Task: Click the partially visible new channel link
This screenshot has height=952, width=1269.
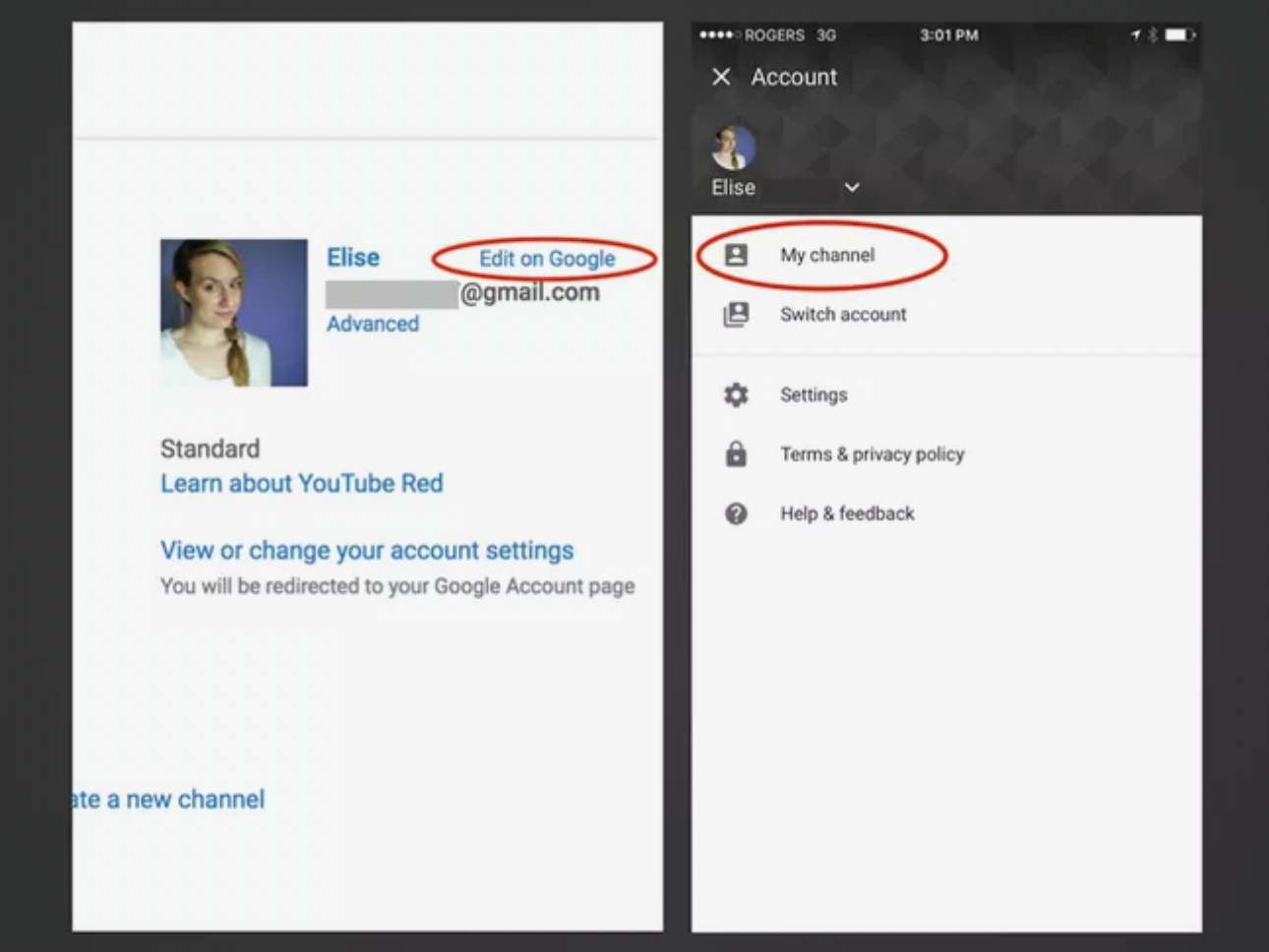Action: (169, 800)
